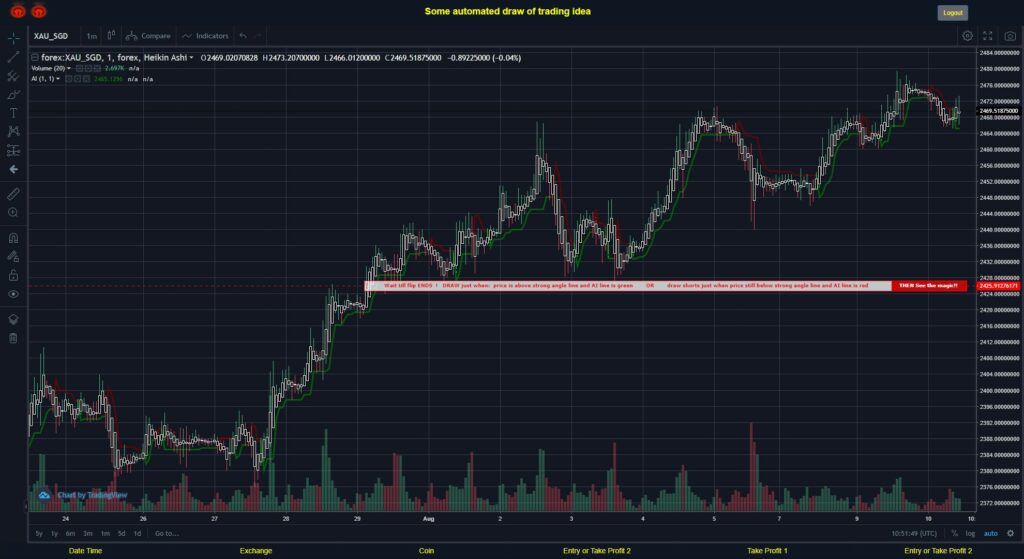Collapse the indicator legend box

click(35, 57)
